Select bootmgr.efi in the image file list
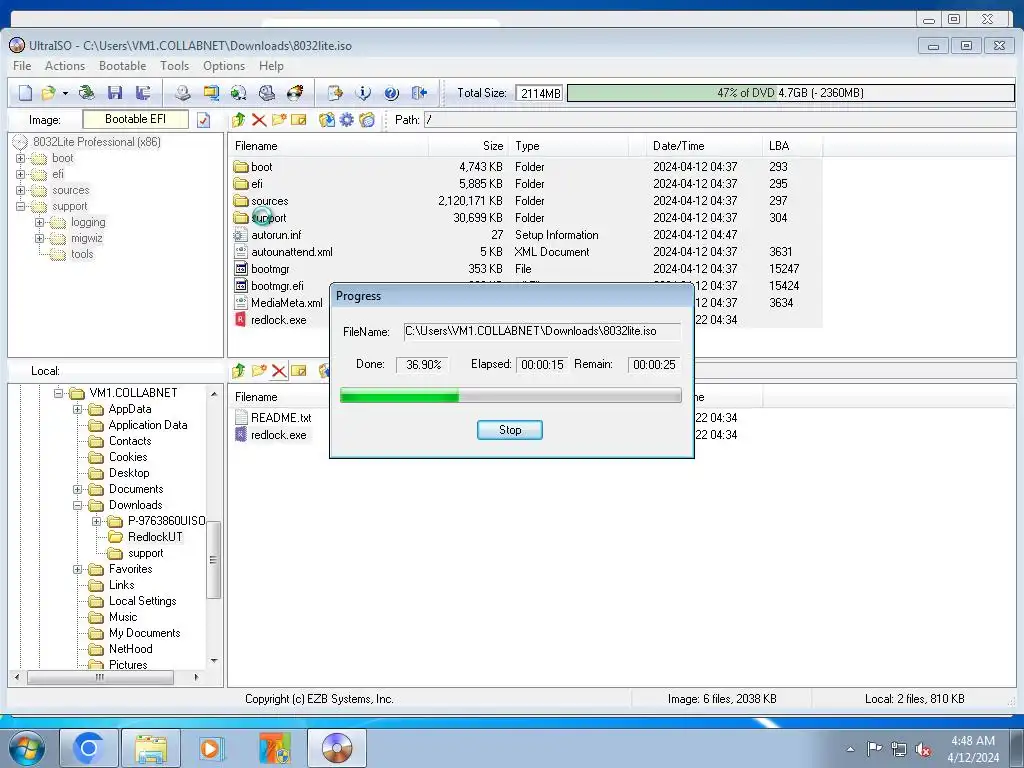The width and height of the screenshot is (1024, 768). (277, 286)
